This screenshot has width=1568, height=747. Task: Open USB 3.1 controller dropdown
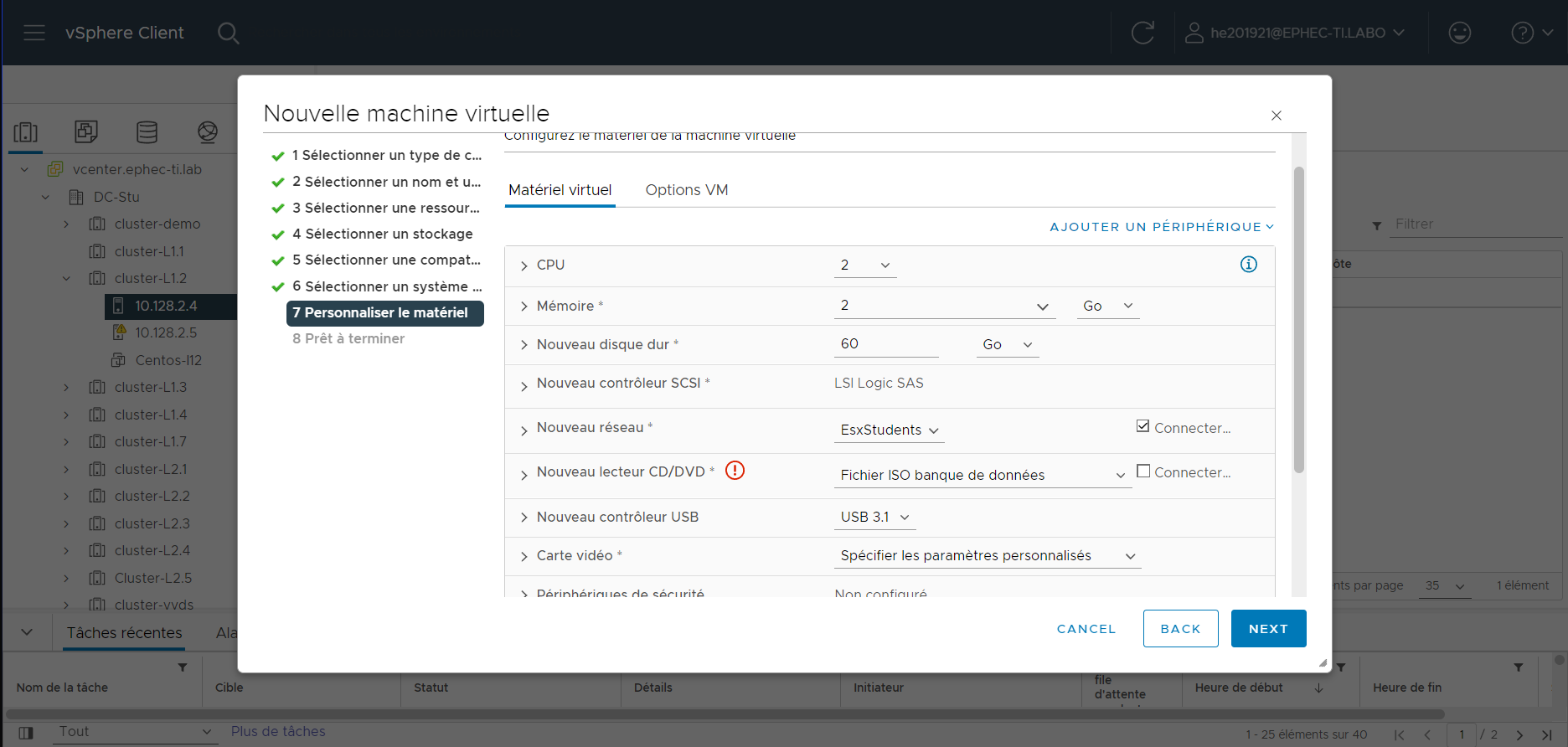(874, 517)
